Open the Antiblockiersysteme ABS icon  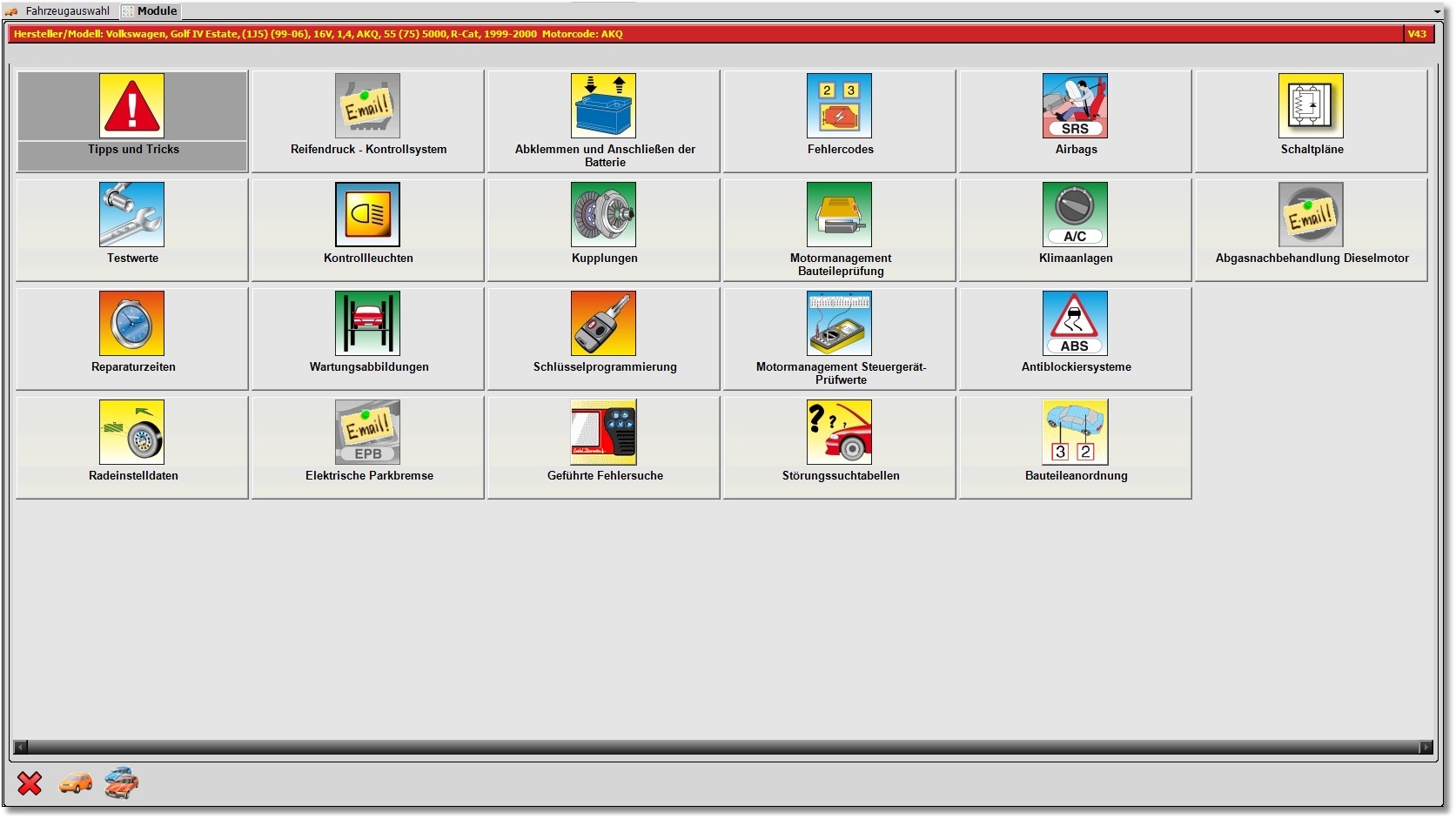click(1075, 323)
